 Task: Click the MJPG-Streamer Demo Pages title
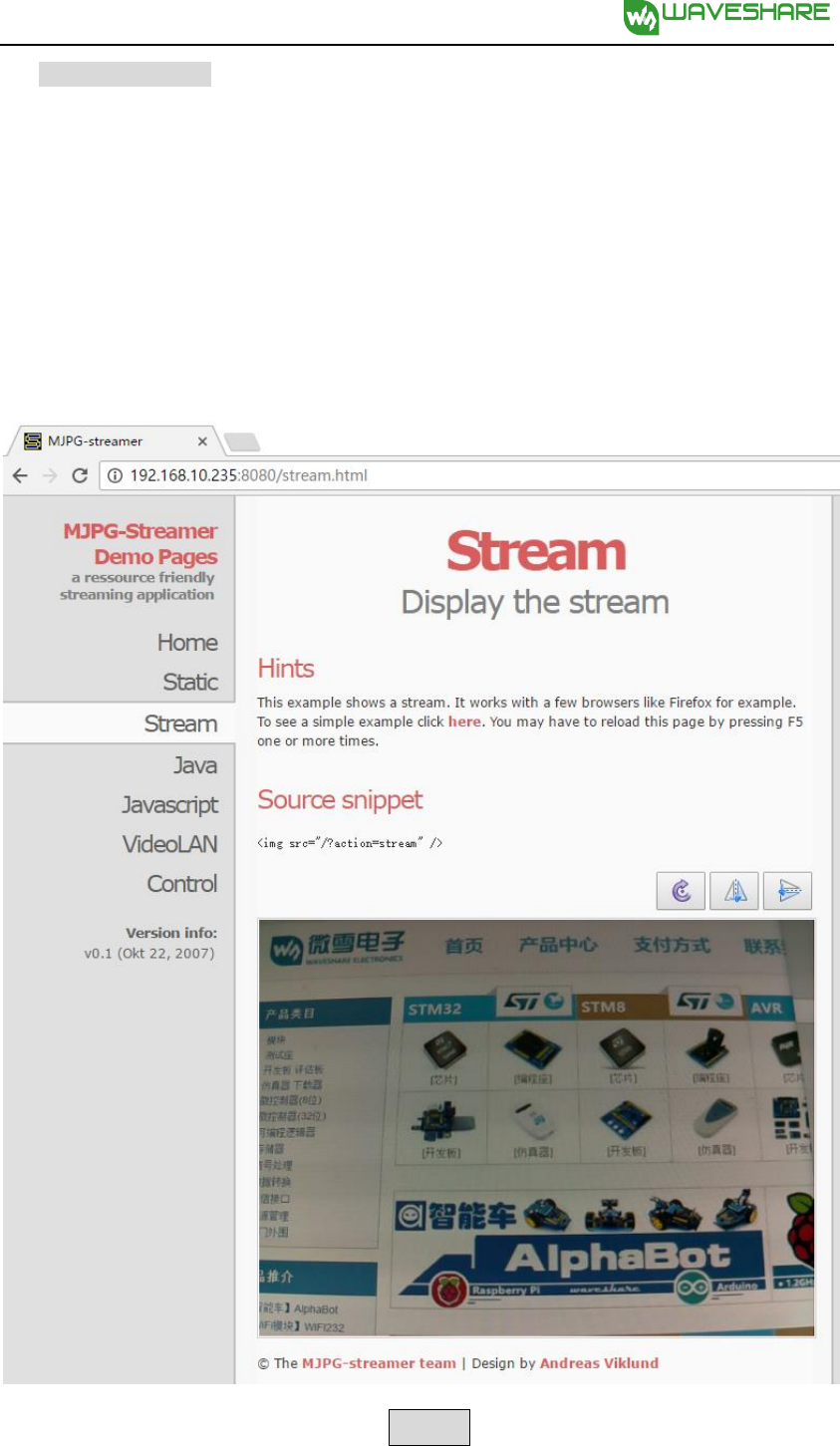click(x=140, y=544)
